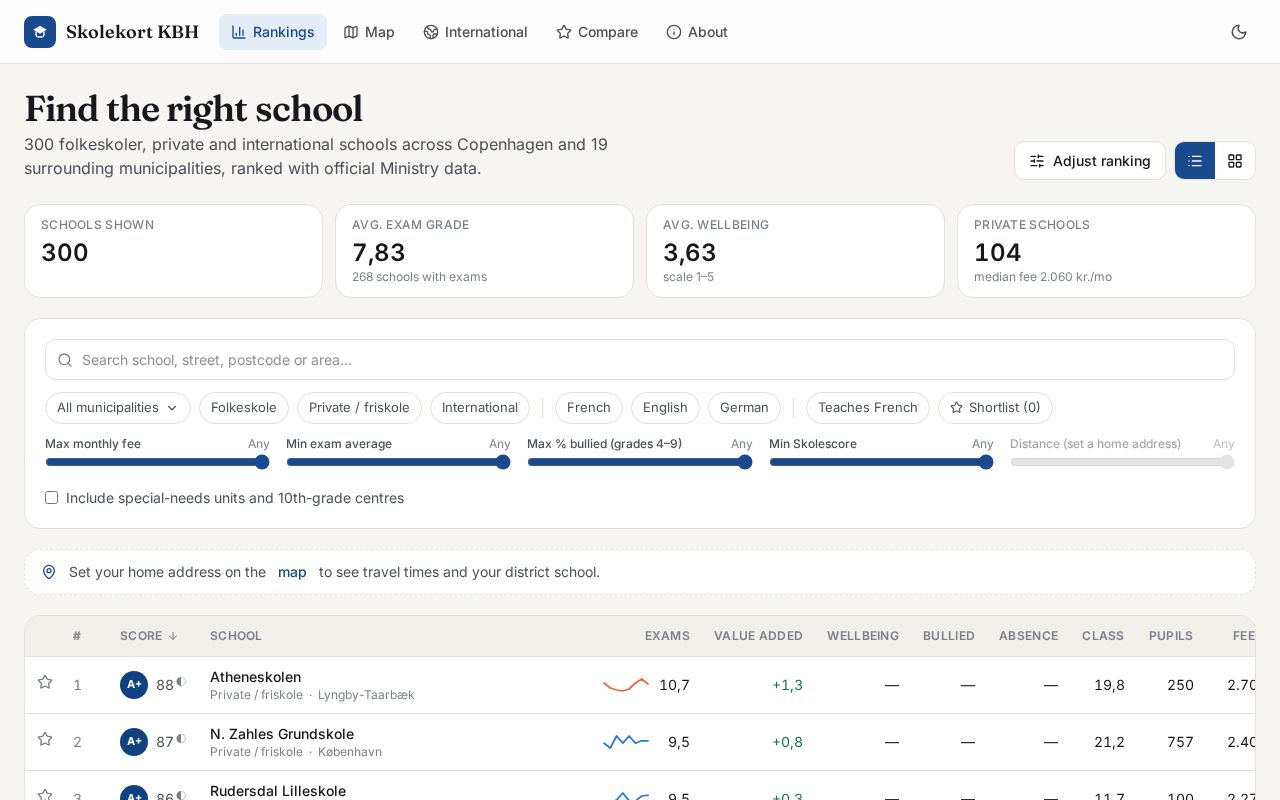The width and height of the screenshot is (1280, 800).
Task: Sort table by Bullied column header
Action: (x=949, y=636)
